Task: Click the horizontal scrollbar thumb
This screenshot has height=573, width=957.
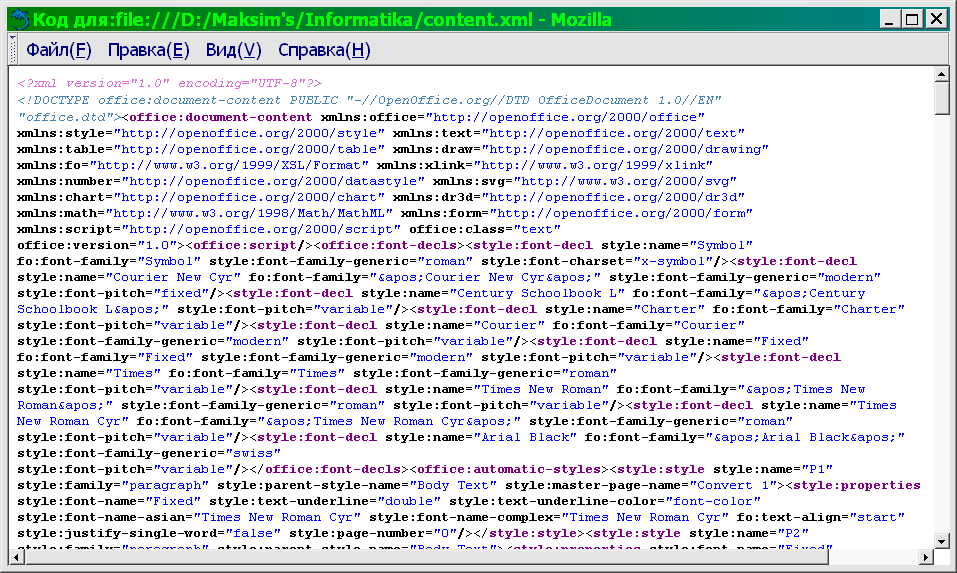Action: click(426, 557)
